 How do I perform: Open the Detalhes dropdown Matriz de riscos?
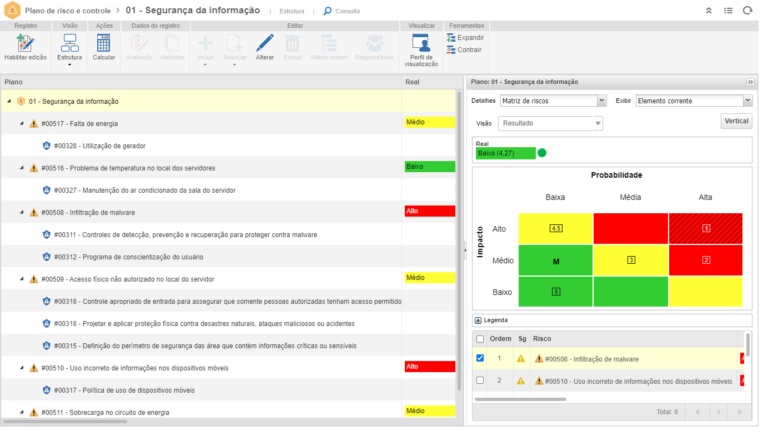(553, 101)
